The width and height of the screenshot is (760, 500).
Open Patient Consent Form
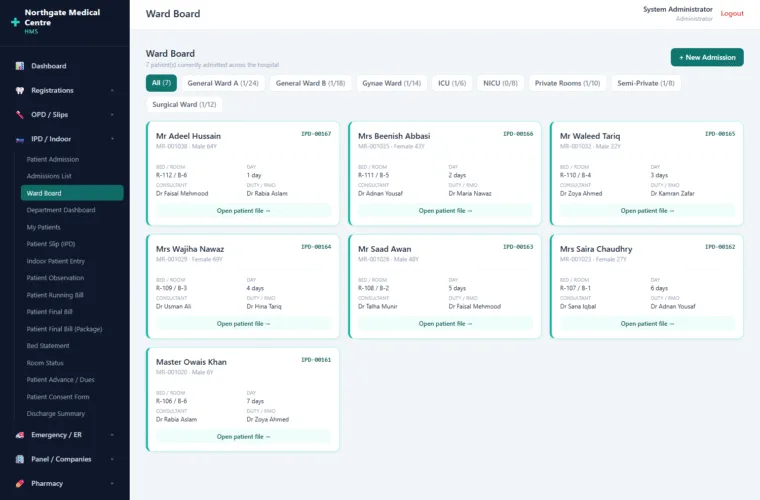[72, 397]
